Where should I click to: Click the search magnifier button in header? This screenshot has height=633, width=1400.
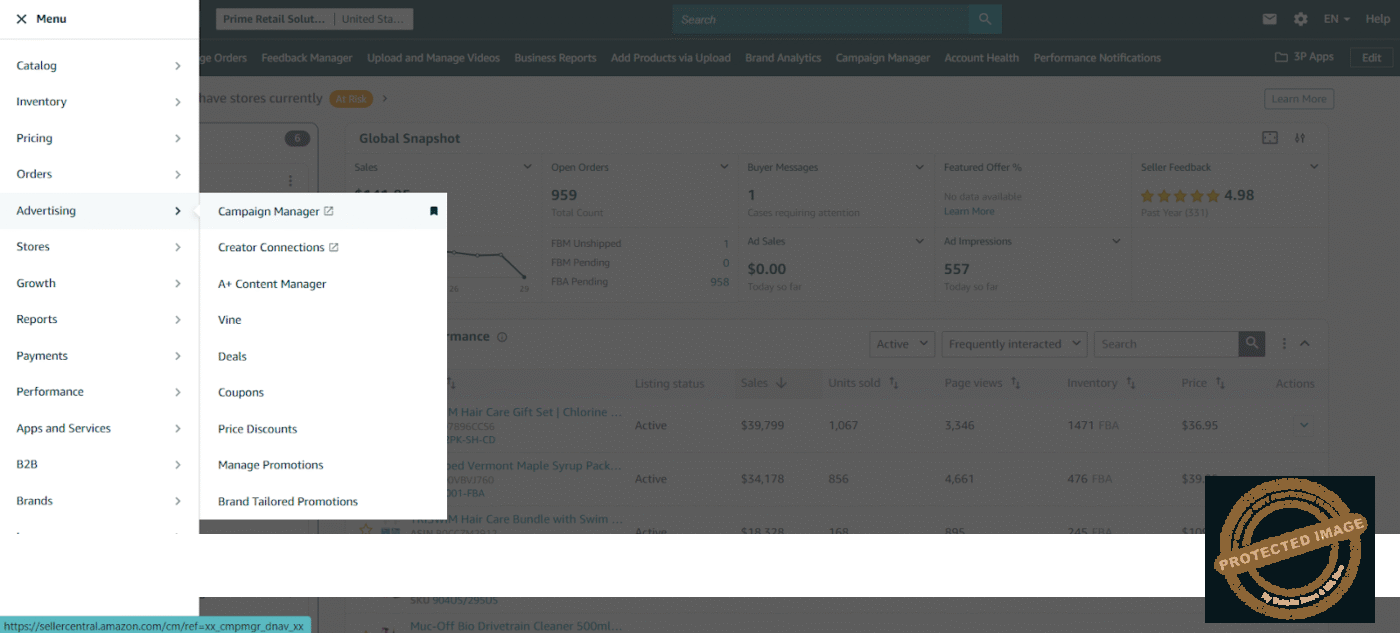984,19
